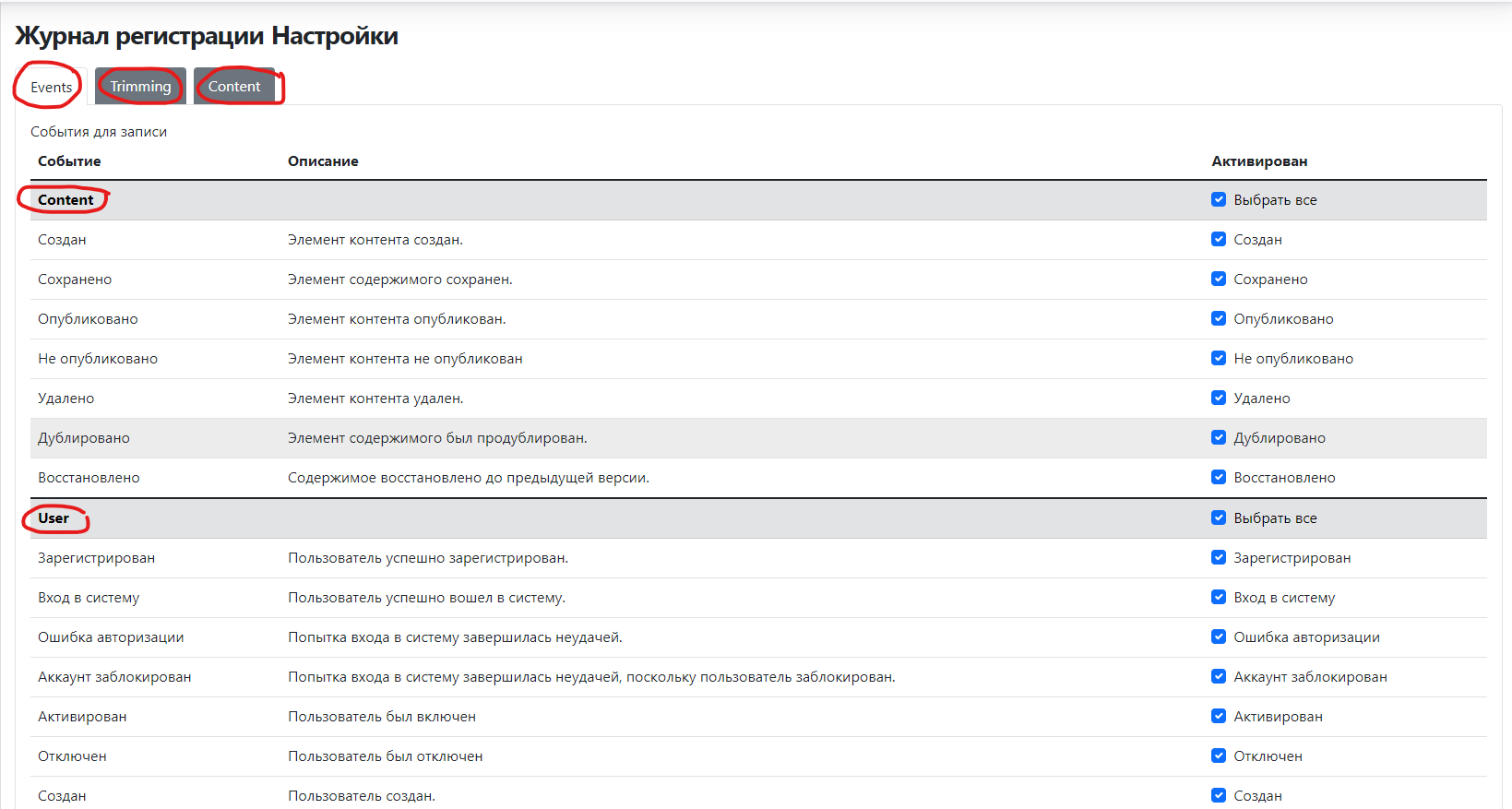
Task: Click description 'Элемент содержимого был продублирован.'
Action: 437,438
